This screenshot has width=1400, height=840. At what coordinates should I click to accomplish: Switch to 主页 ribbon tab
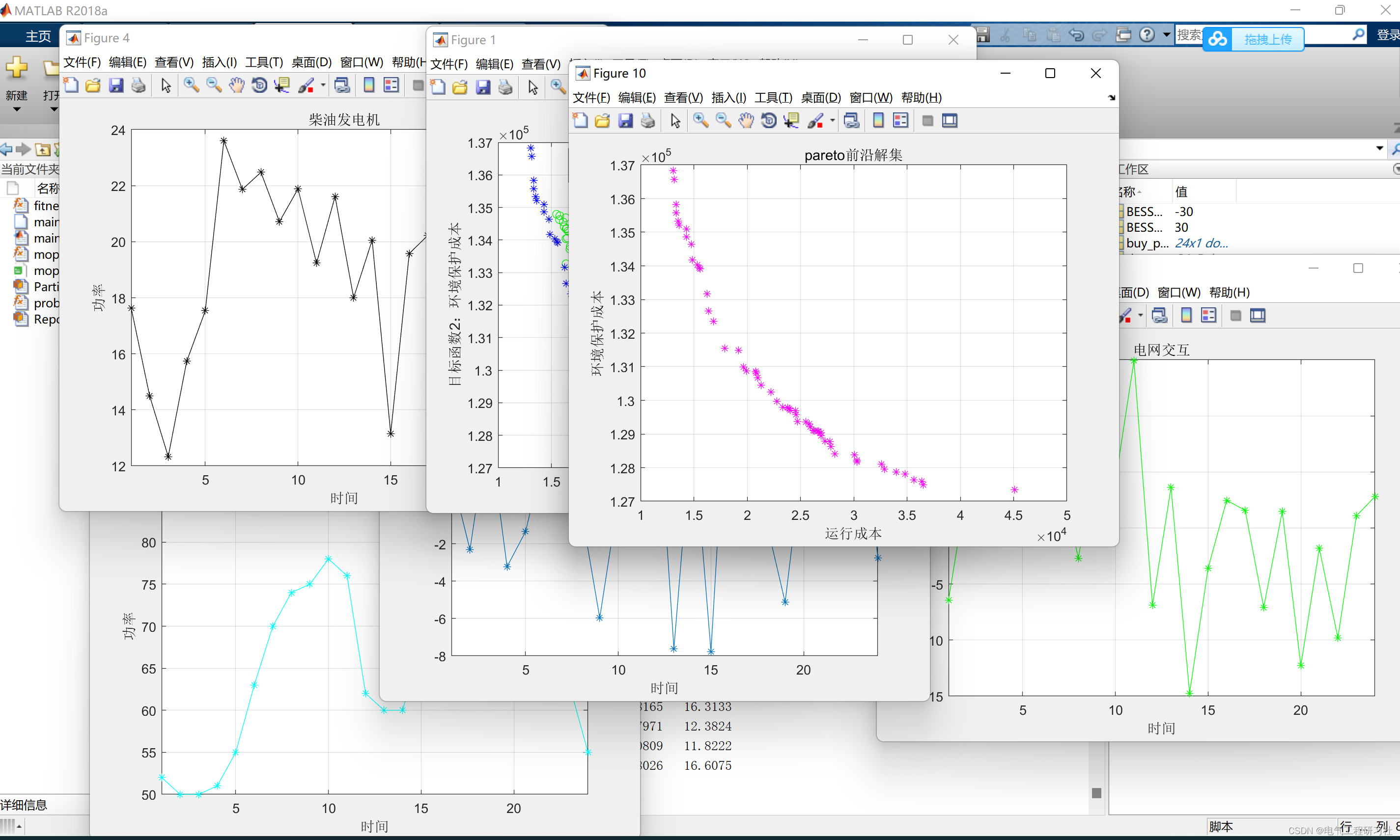(x=38, y=36)
